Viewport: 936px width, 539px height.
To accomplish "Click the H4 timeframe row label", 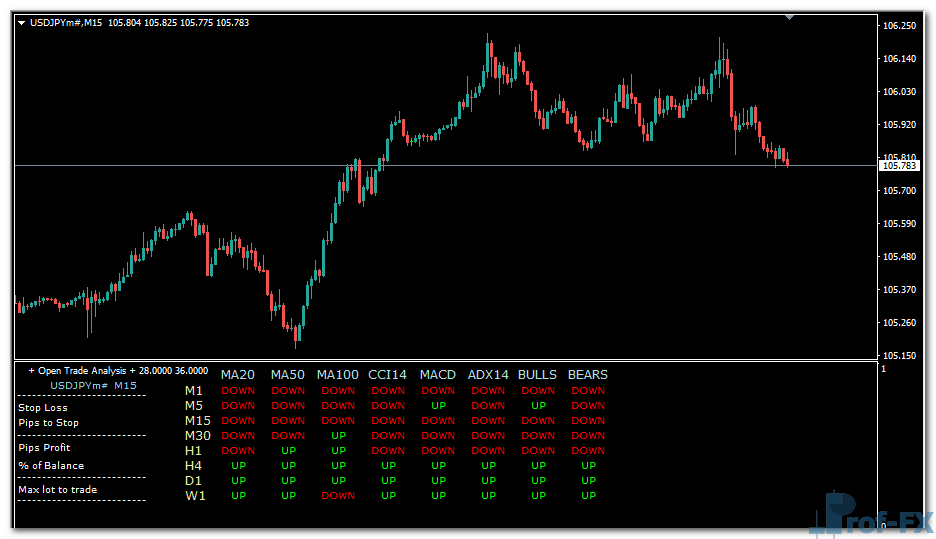I will click(194, 466).
